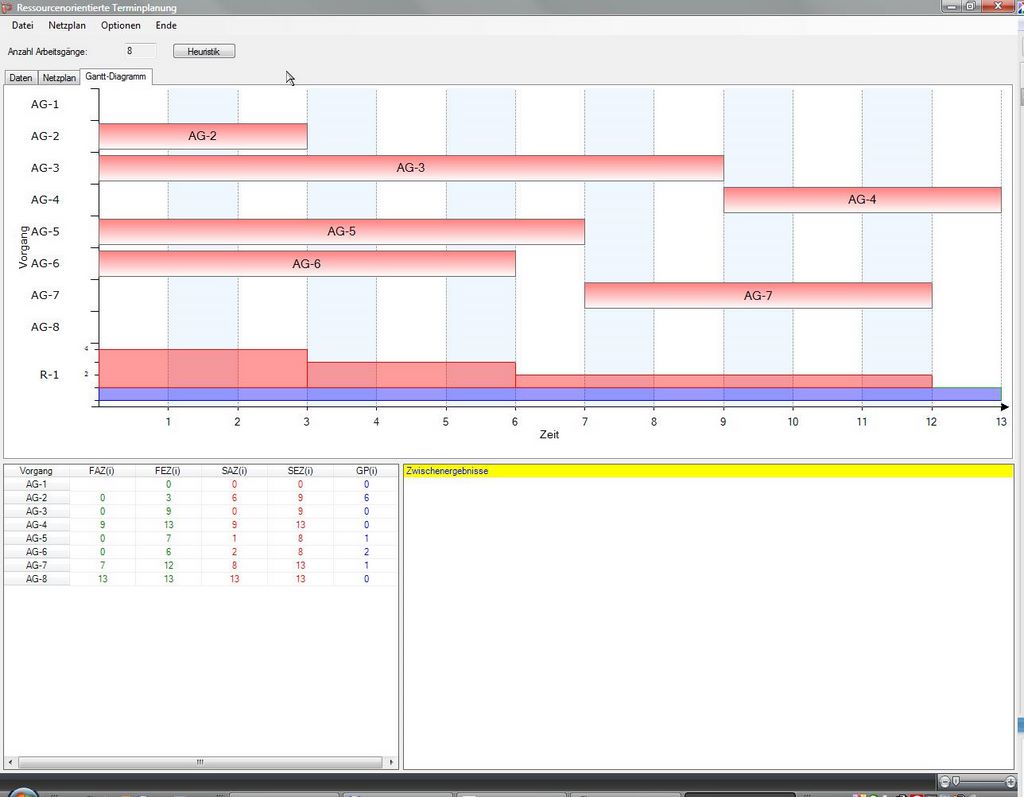Click the zoom slider handle

point(956,780)
